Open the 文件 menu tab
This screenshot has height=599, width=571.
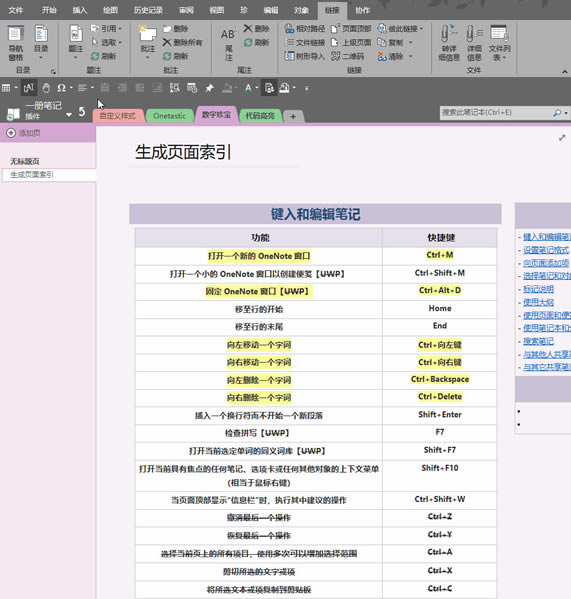pyautogui.click(x=16, y=10)
